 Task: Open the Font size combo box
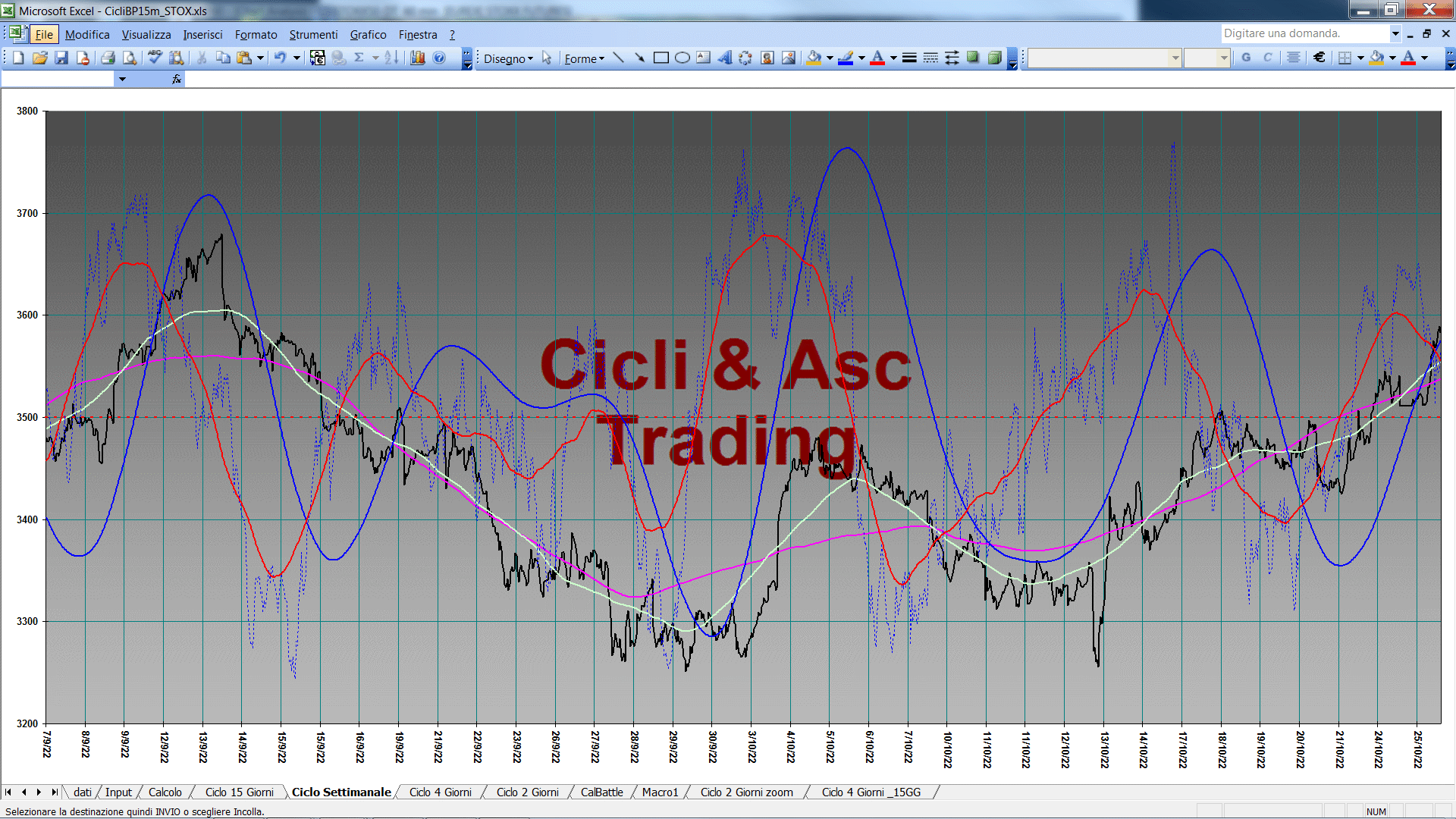tap(1207, 58)
